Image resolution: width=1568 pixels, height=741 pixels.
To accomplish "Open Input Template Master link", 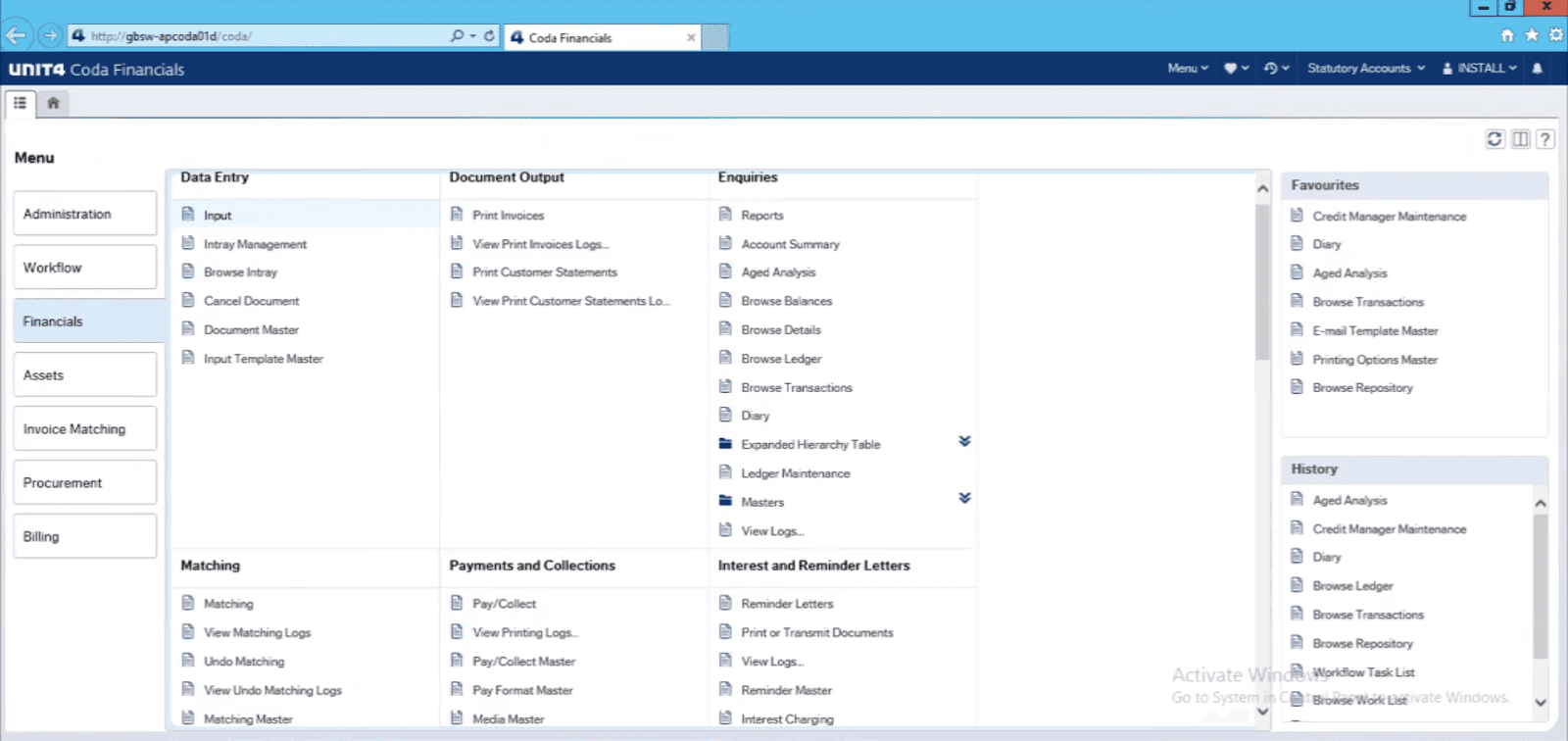I will coord(263,360).
